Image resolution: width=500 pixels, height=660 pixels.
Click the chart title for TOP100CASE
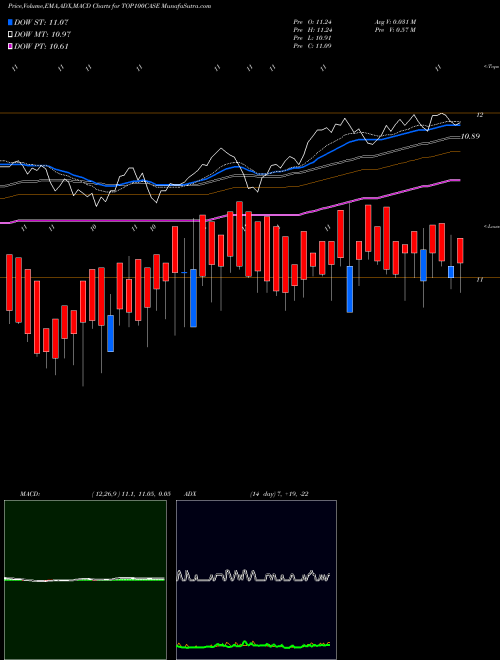109,6
